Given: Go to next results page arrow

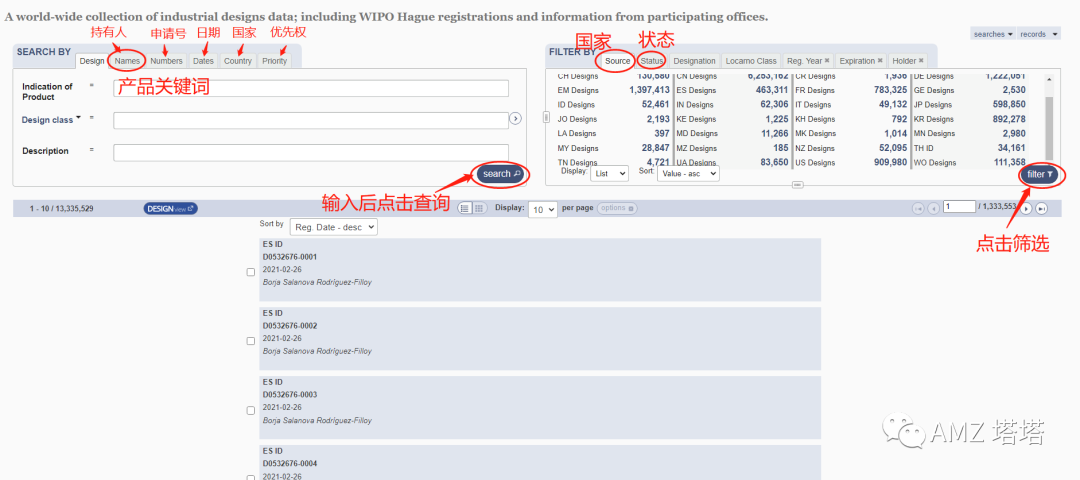Looking at the screenshot, I should (1026, 208).
